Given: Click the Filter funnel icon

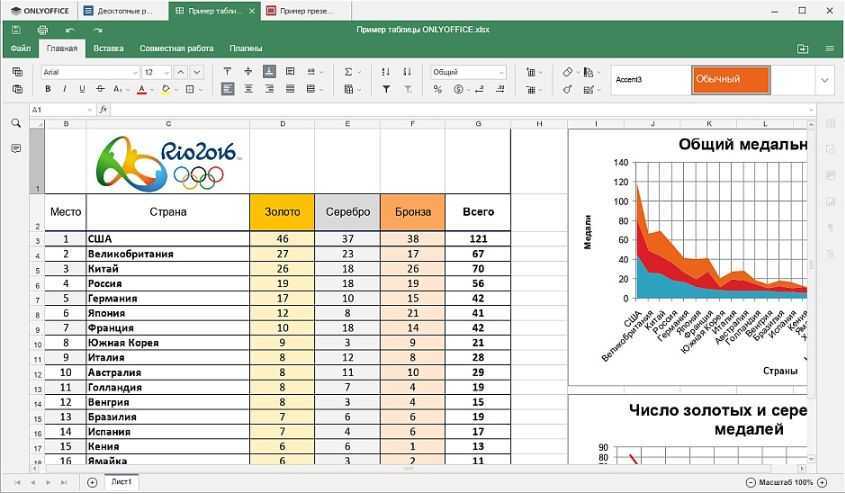Looking at the screenshot, I should coord(387,89).
